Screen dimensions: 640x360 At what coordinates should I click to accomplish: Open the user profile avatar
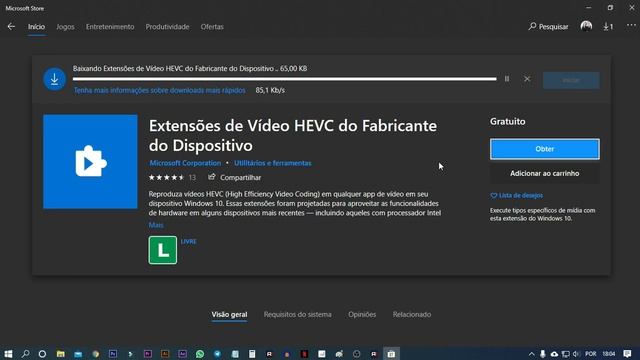[x=586, y=27]
